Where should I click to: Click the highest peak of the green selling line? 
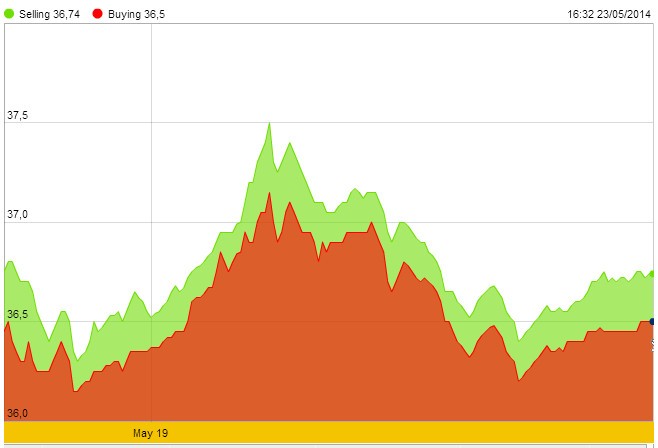[269, 123]
